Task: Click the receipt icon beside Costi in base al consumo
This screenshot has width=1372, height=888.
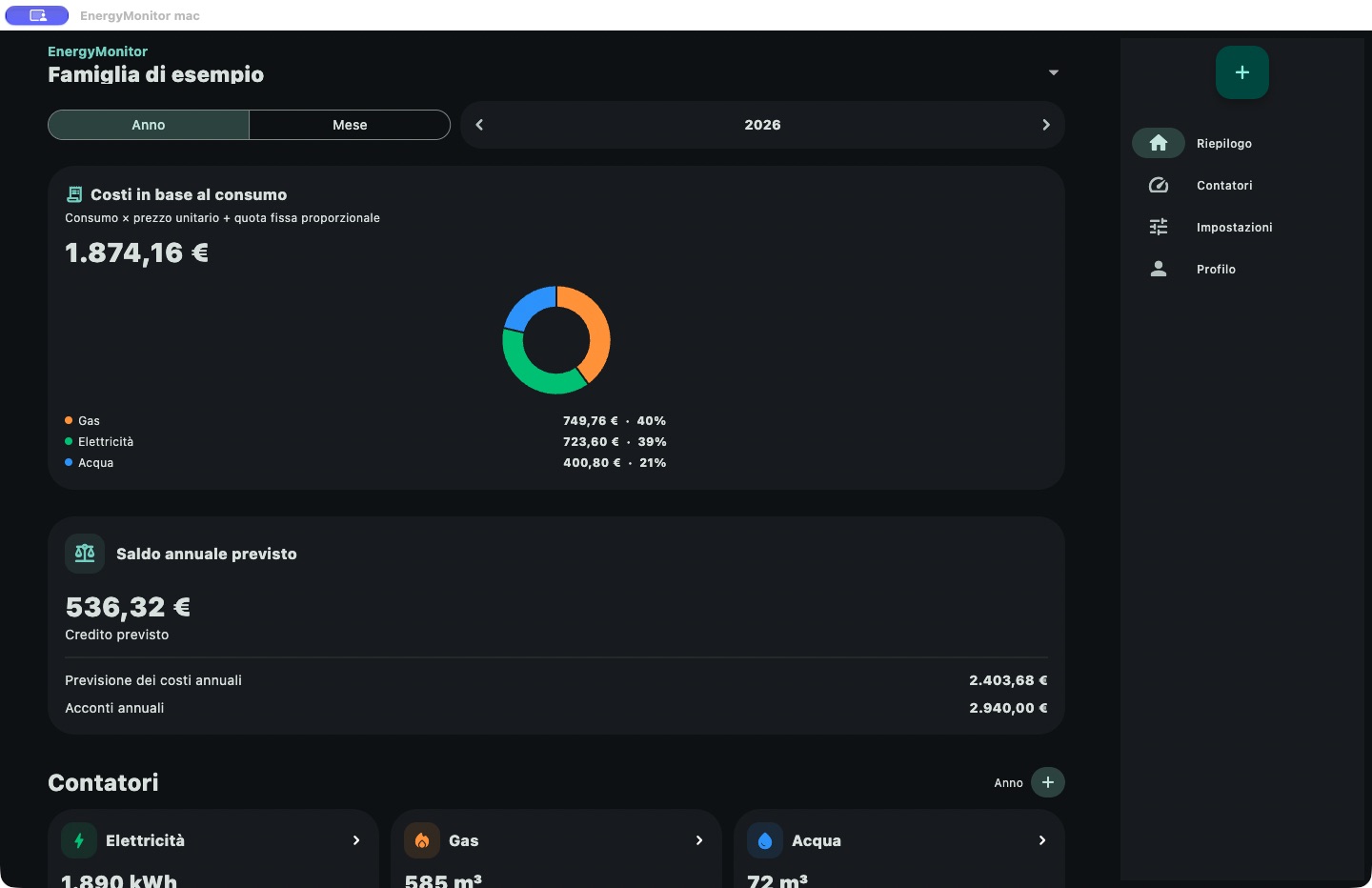Action: tap(74, 194)
